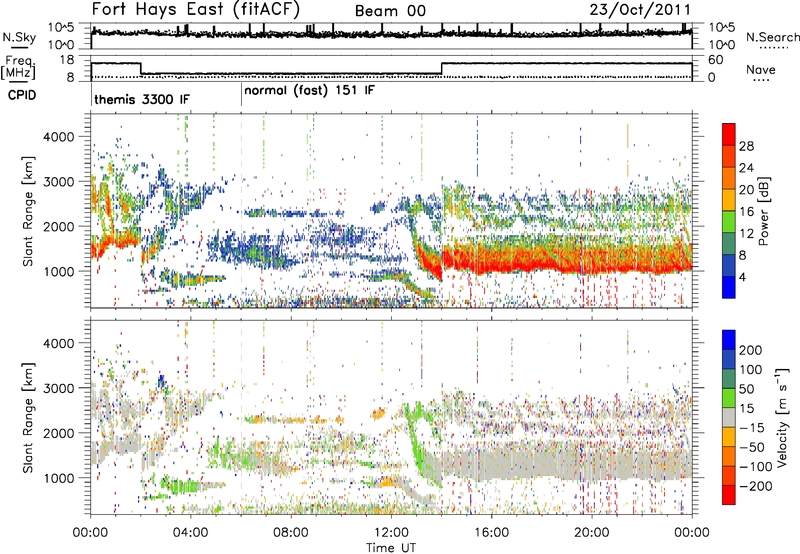
Task: Select 'Slant Range [km]' label of power panel
Action: tap(28, 211)
